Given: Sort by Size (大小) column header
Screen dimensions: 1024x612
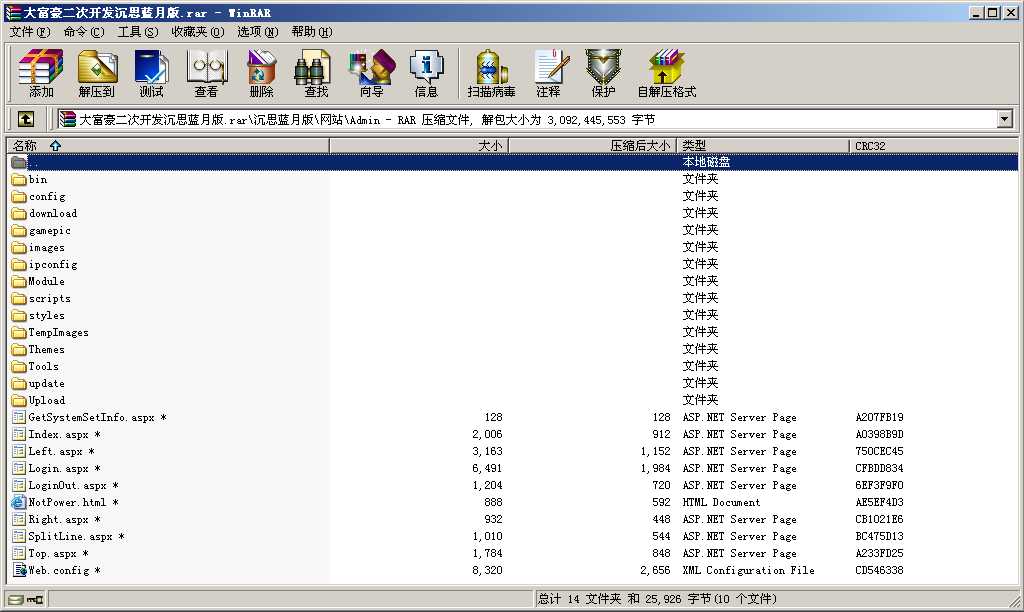Looking at the screenshot, I should coord(419,145).
